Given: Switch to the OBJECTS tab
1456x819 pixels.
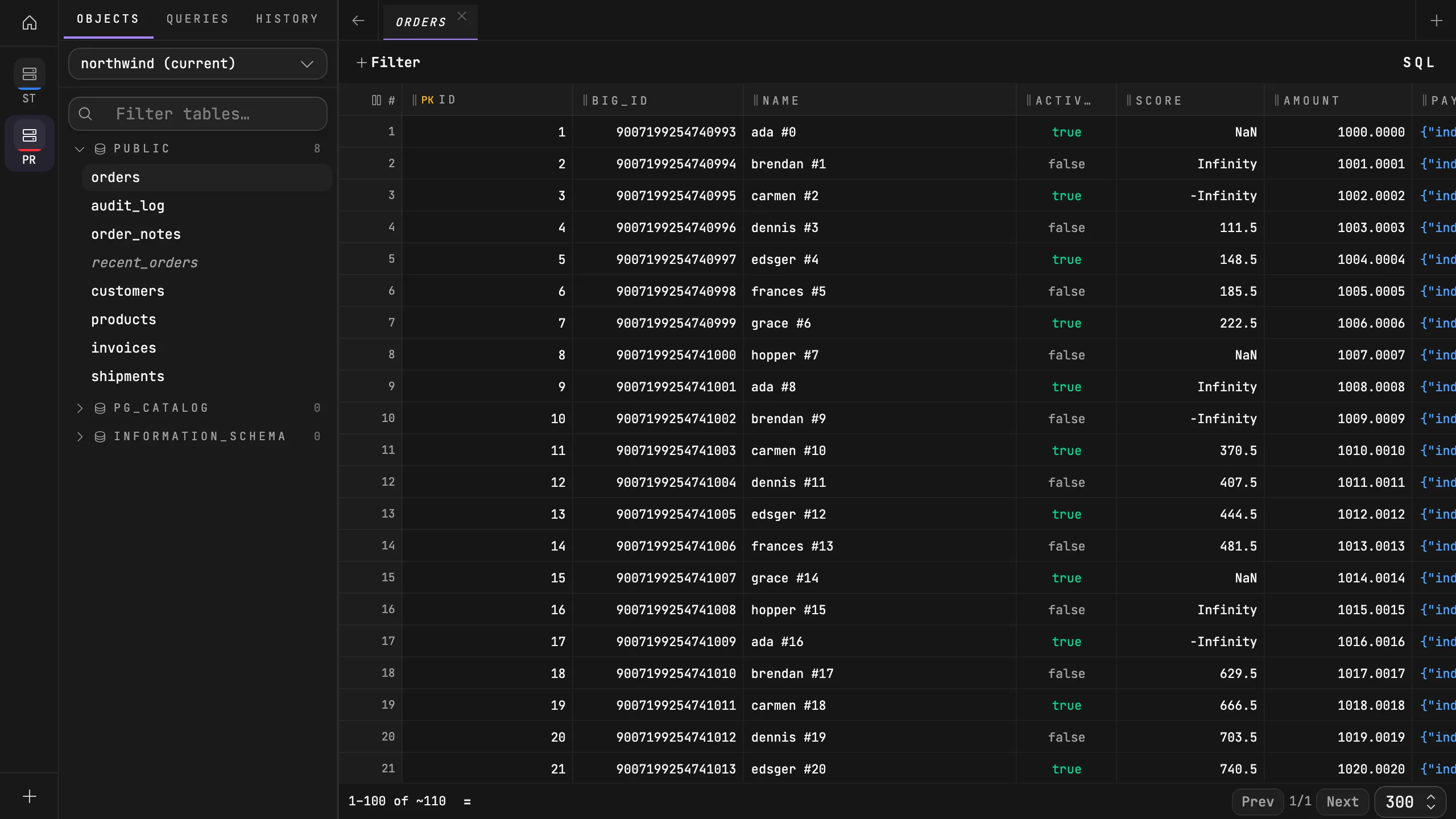Looking at the screenshot, I should [108, 19].
